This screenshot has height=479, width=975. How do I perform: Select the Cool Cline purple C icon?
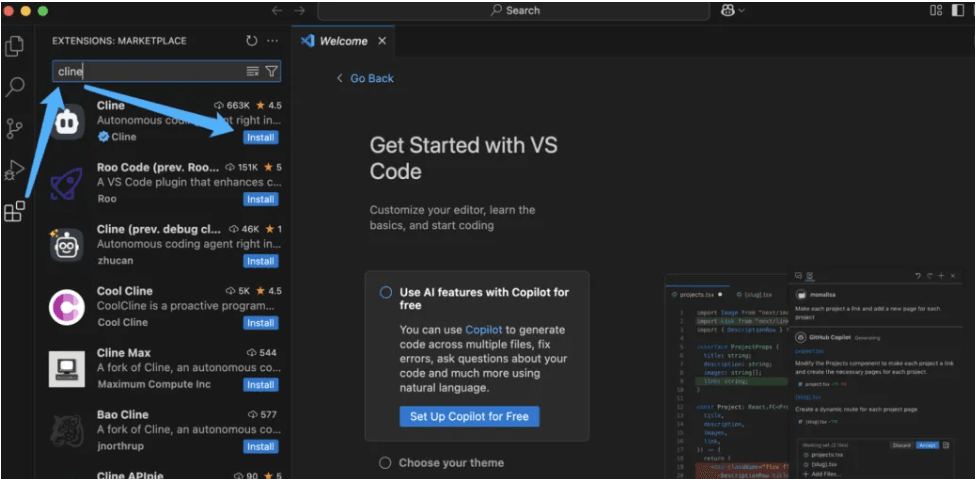[67, 307]
